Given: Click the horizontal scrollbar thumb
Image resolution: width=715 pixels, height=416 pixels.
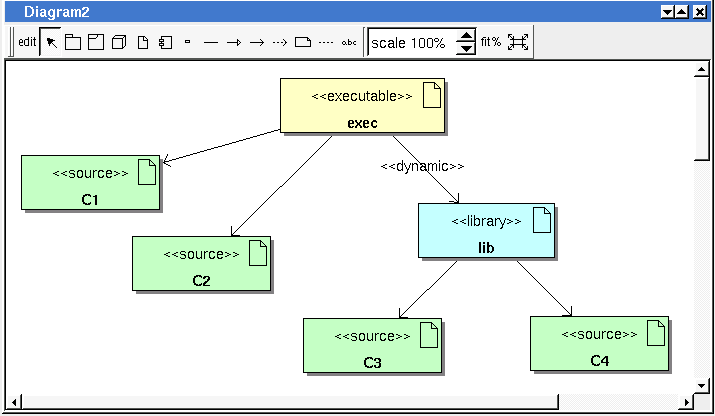Looking at the screenshot, I should 290,402.
